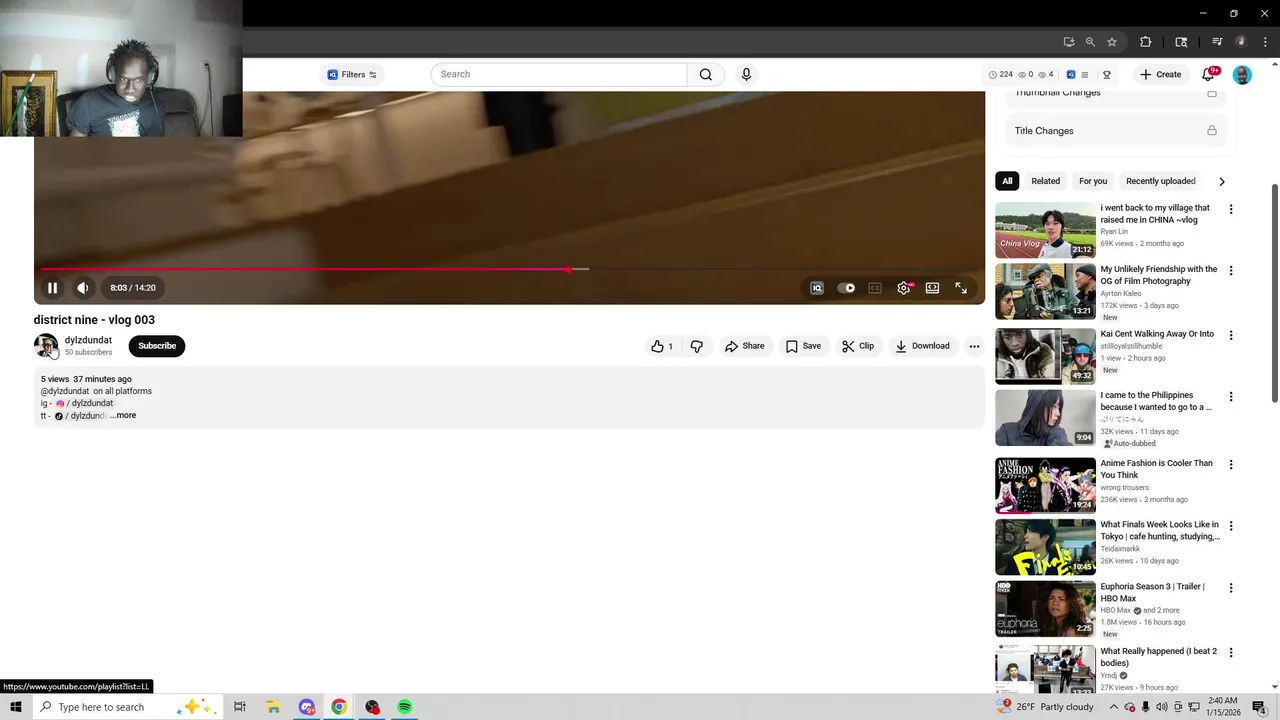Screen dimensions: 1280x720
Task: Share this video
Action: pyautogui.click(x=745, y=346)
